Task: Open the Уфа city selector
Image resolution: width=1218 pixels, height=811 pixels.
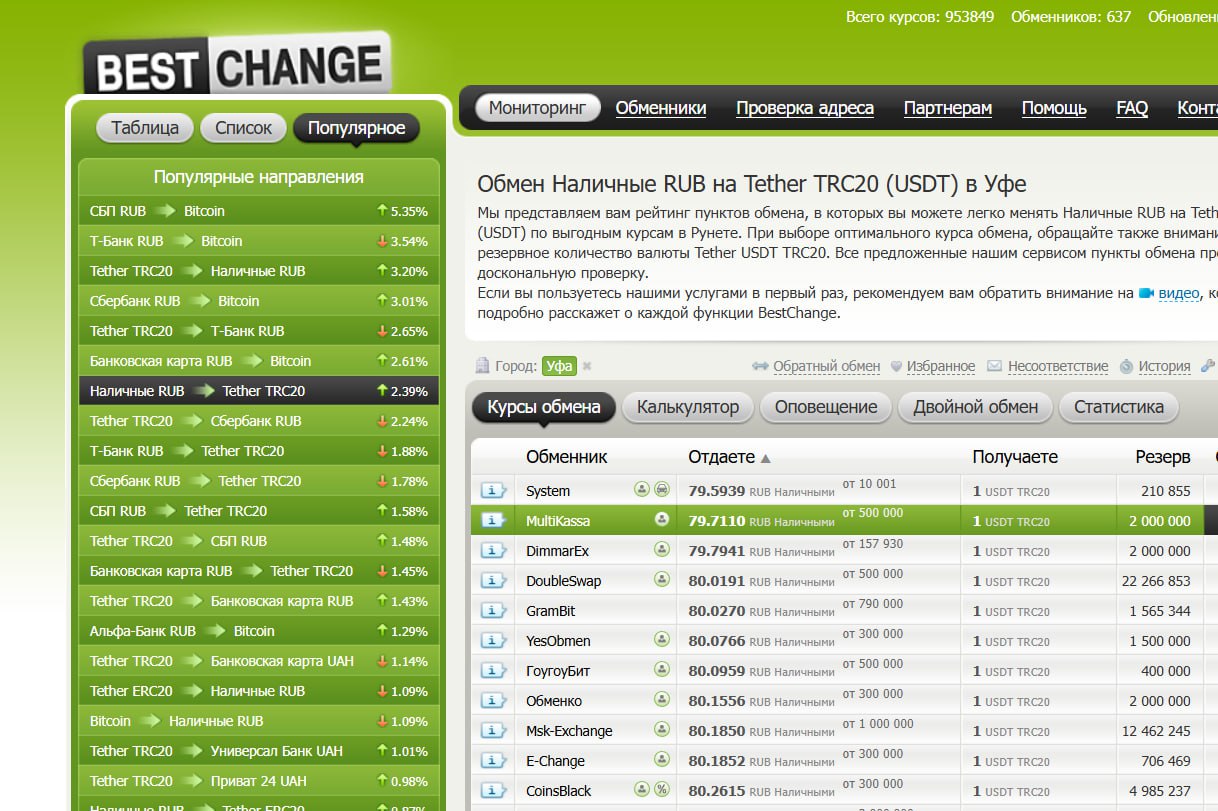Action: pyautogui.click(x=559, y=367)
